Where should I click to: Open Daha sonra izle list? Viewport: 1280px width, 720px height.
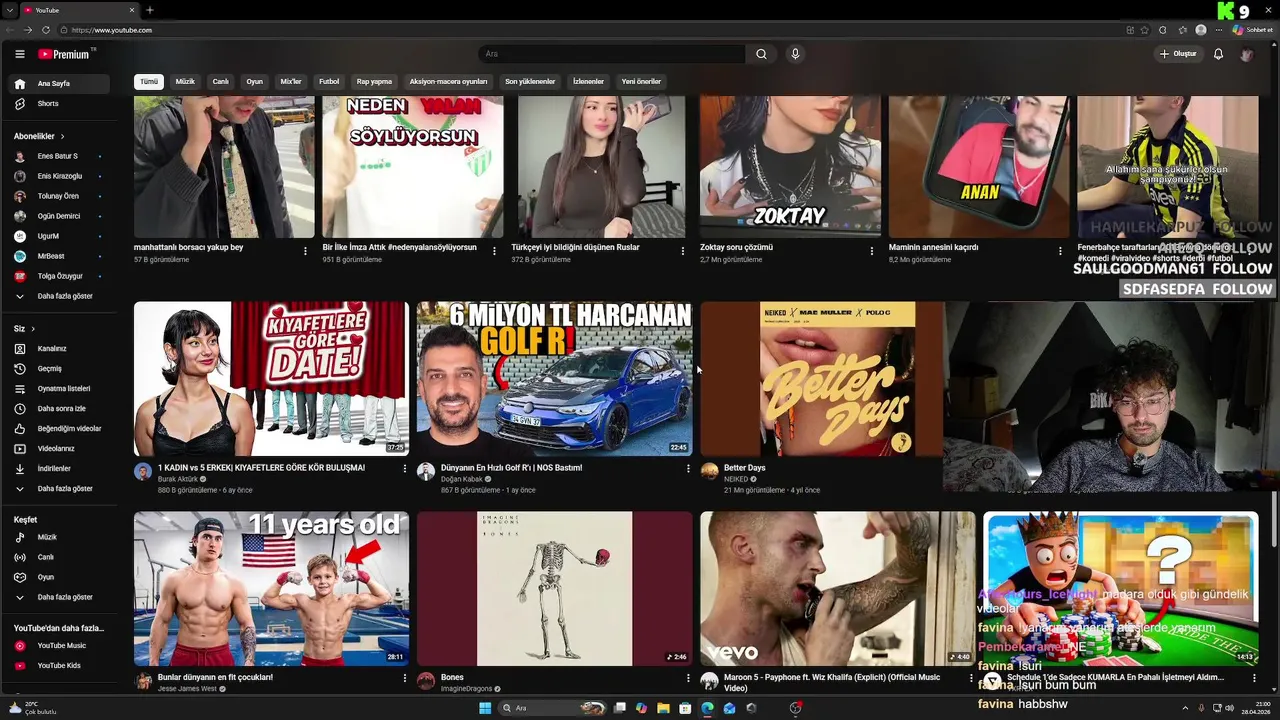pos(60,409)
